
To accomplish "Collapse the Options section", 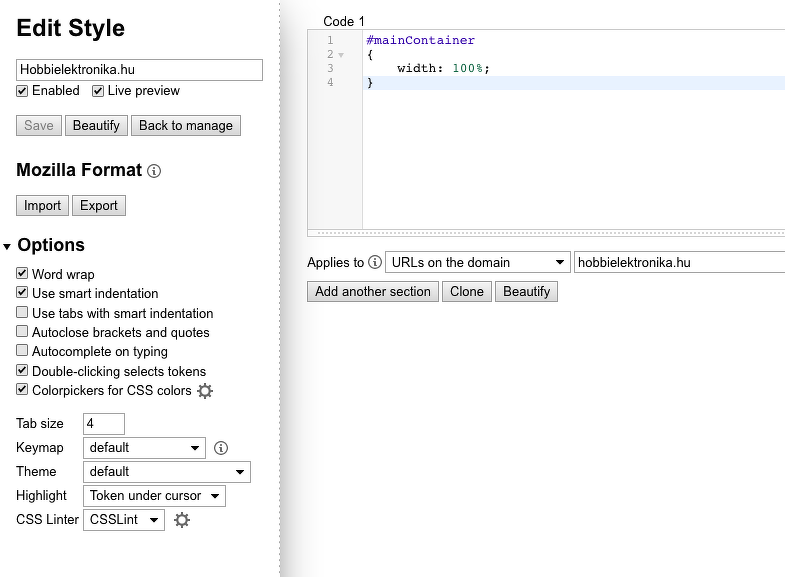I will coord(8,246).
